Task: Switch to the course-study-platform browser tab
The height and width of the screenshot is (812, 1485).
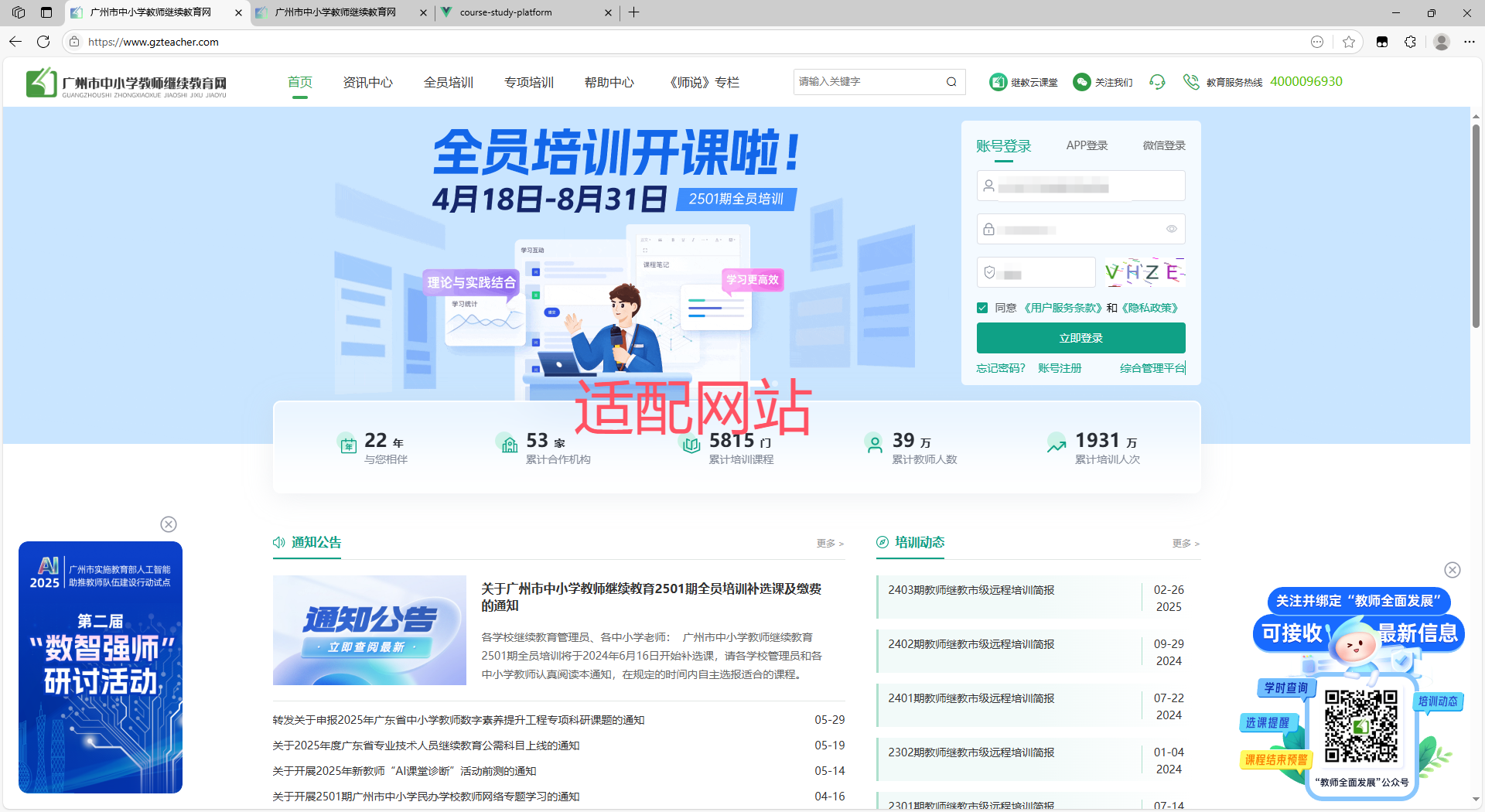Action: point(527,12)
